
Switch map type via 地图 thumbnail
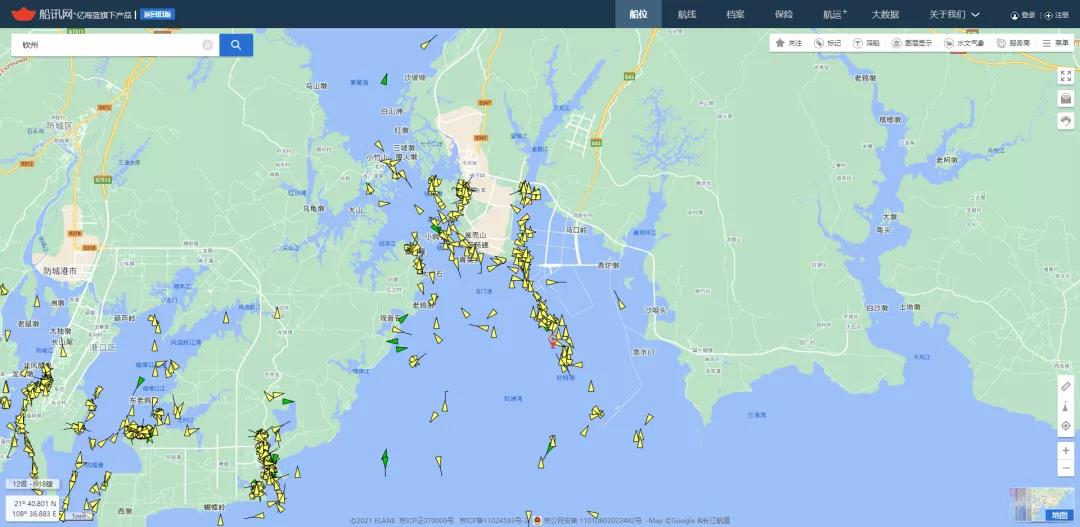[x=1042, y=505]
